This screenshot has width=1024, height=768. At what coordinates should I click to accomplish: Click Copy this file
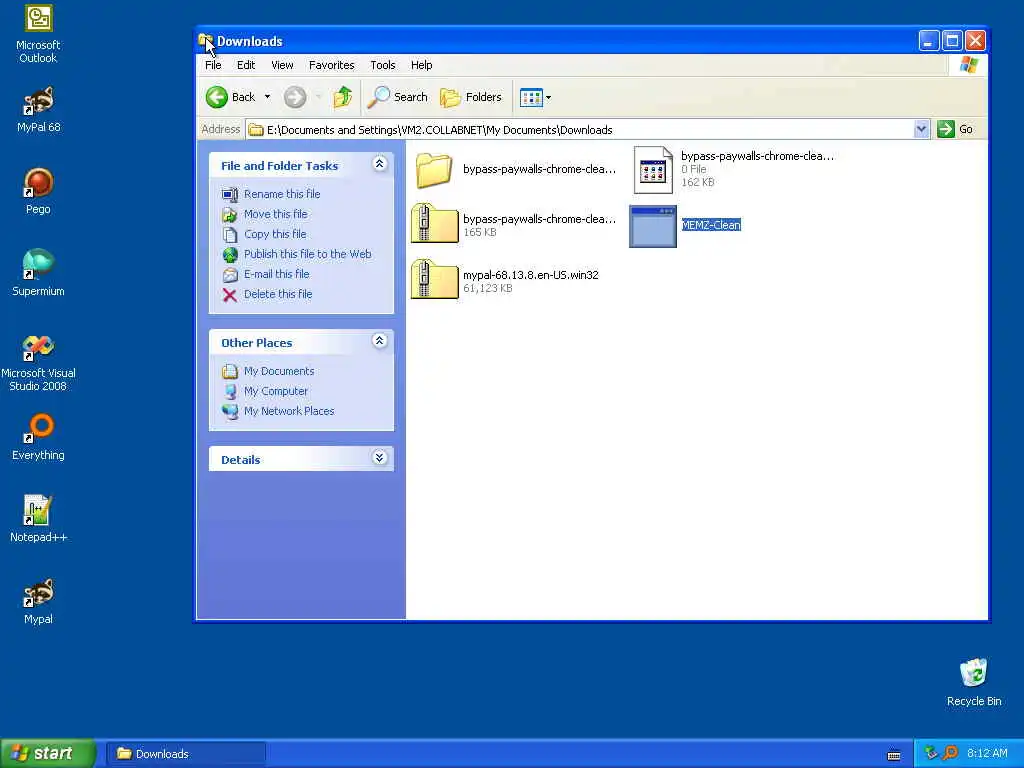point(274,234)
